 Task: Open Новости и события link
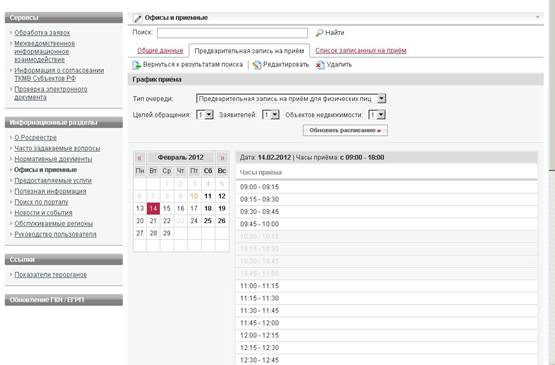(43, 213)
